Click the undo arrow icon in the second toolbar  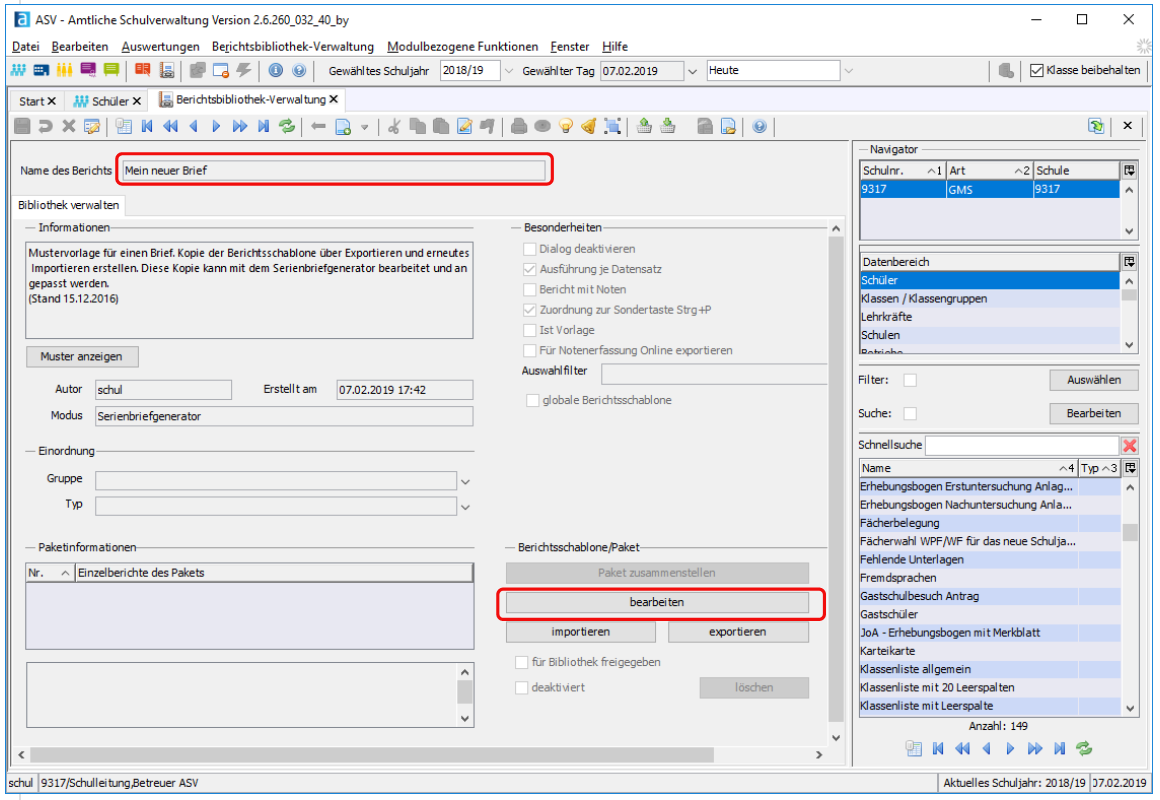click(46, 127)
